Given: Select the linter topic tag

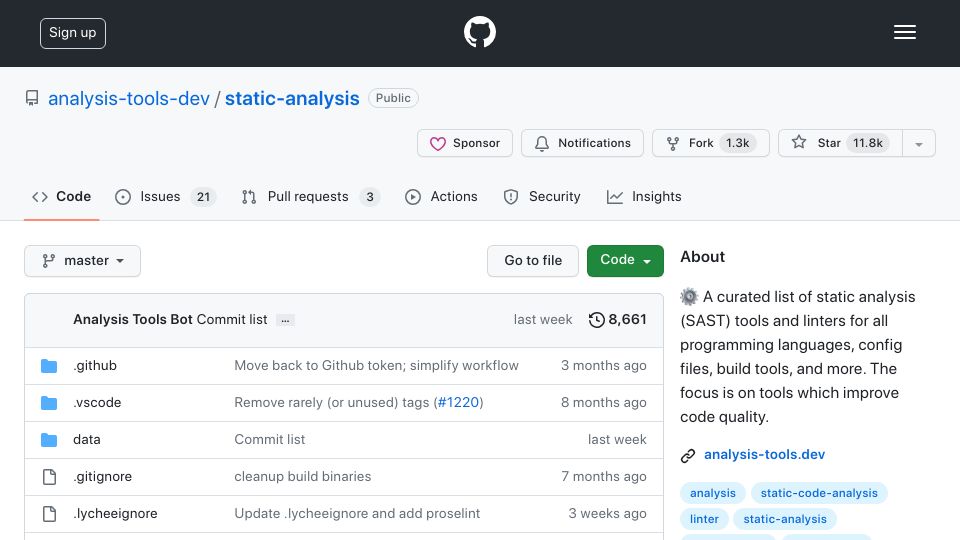Looking at the screenshot, I should pyautogui.click(x=704, y=519).
